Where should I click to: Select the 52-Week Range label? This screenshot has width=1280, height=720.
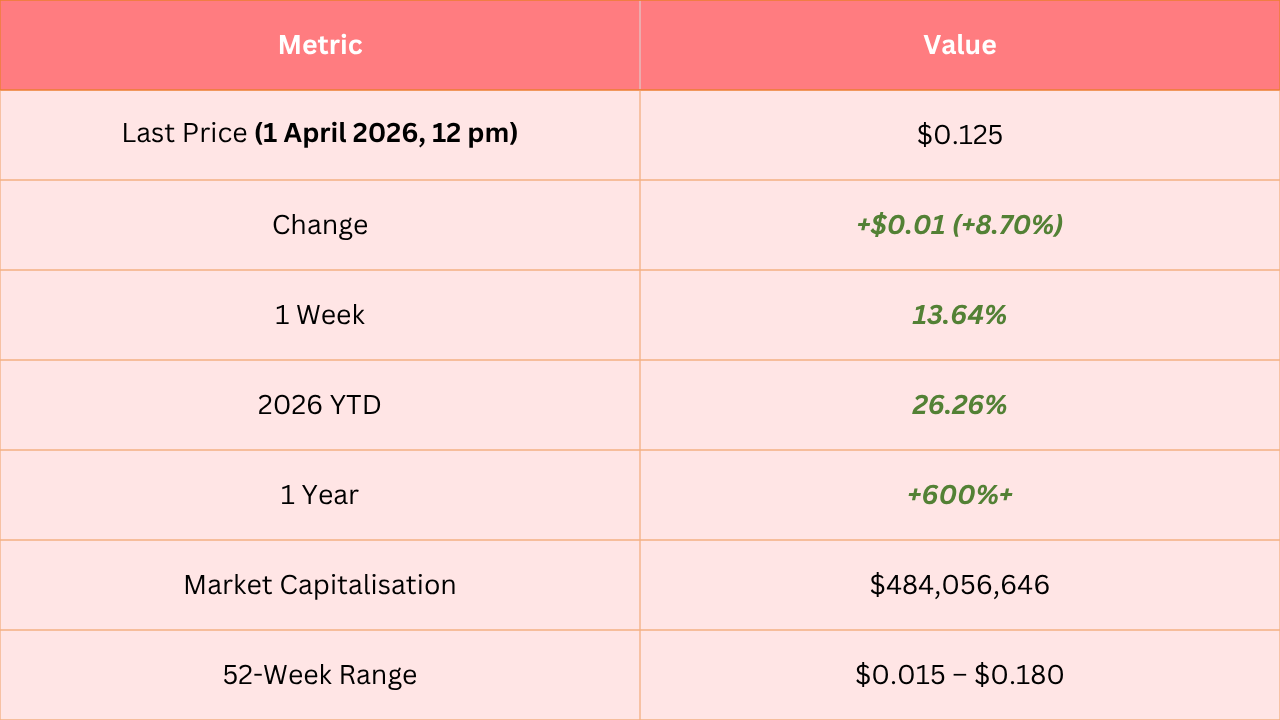320,675
